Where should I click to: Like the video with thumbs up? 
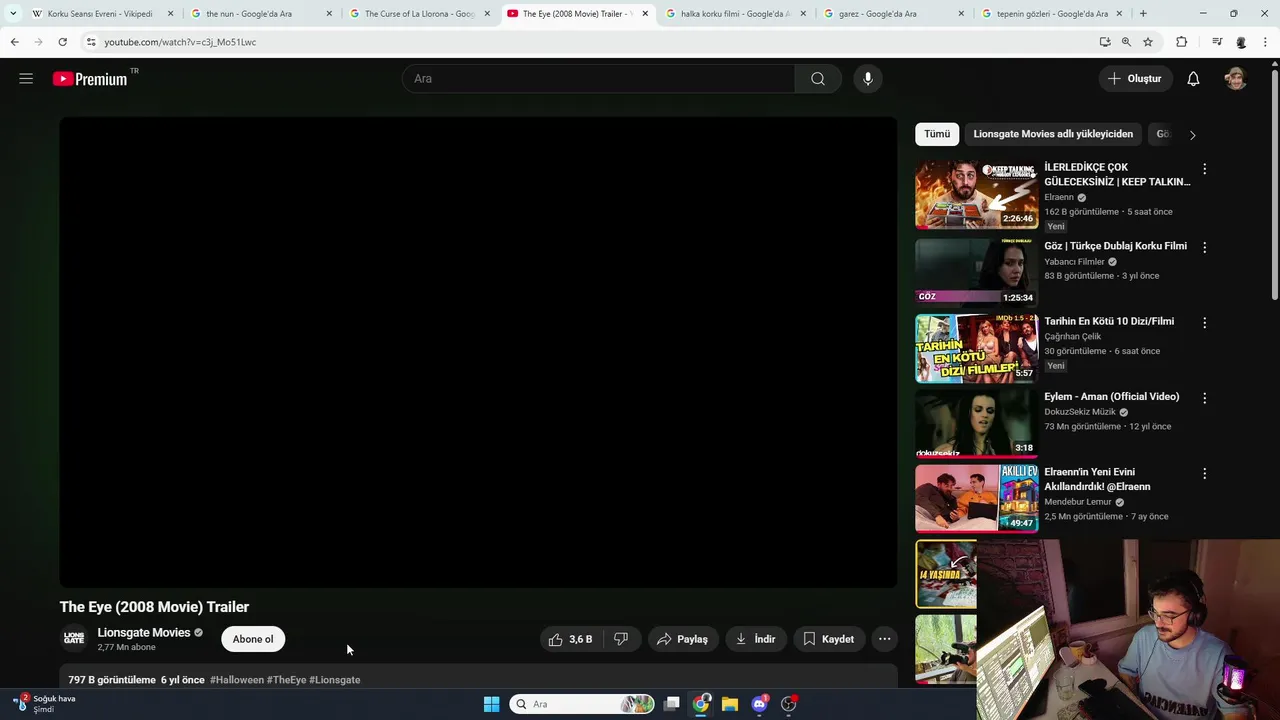tap(570, 639)
